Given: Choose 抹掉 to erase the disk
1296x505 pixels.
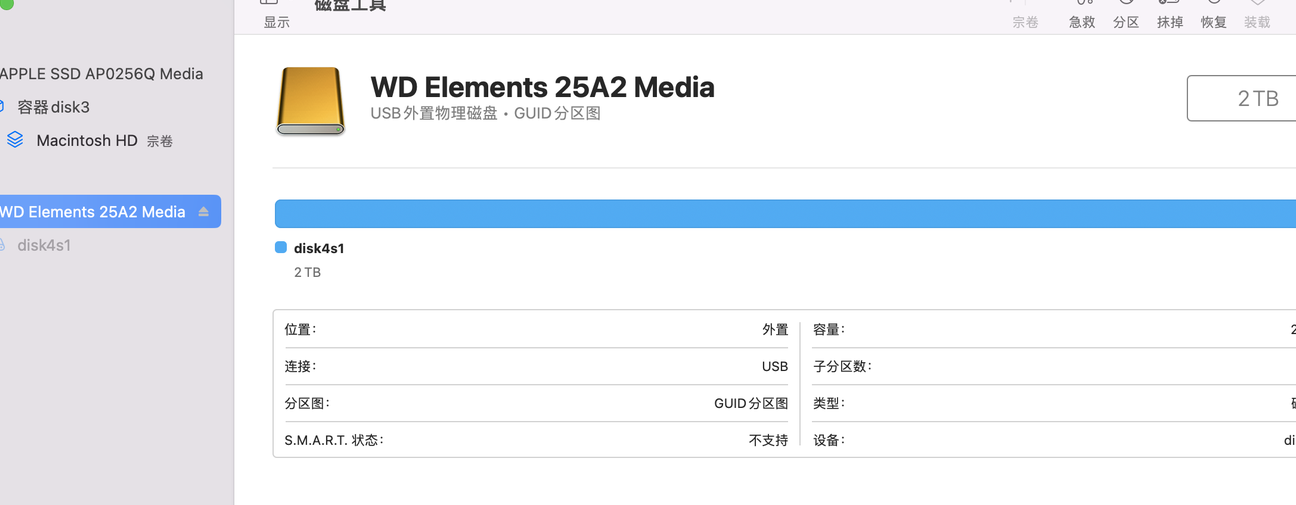Looking at the screenshot, I should click(1170, 15).
